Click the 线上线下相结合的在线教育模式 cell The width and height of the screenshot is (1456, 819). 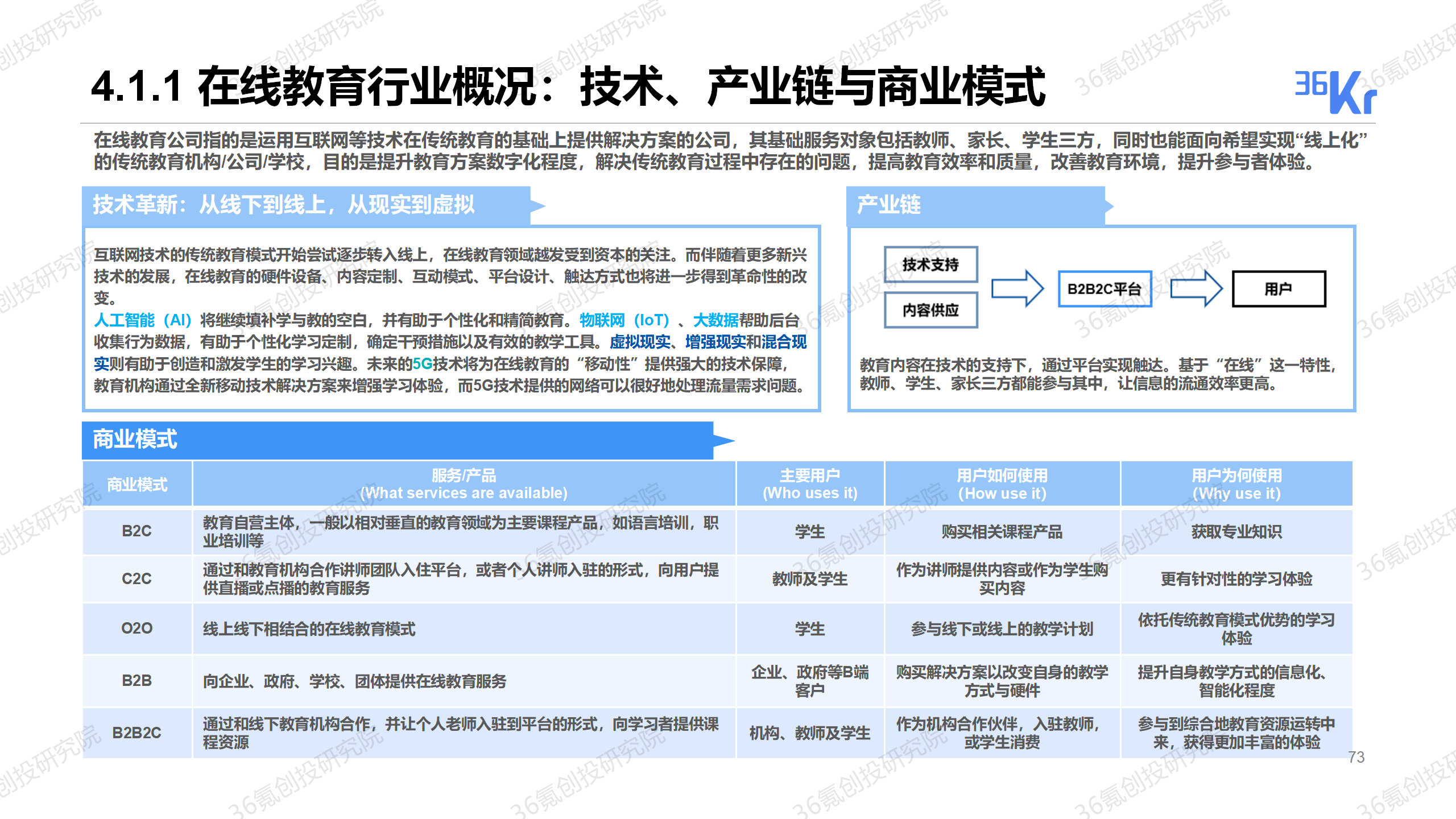click(x=464, y=628)
